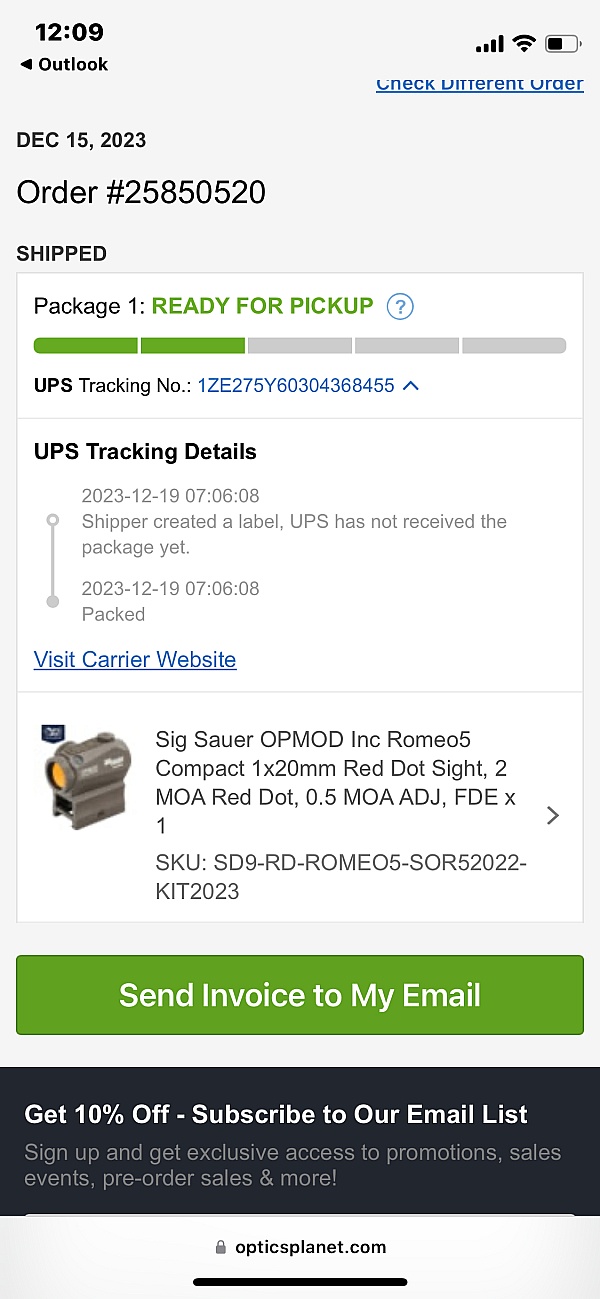This screenshot has height=1299, width=600.
Task: Open the Check Different Order link
Action: (x=479, y=84)
